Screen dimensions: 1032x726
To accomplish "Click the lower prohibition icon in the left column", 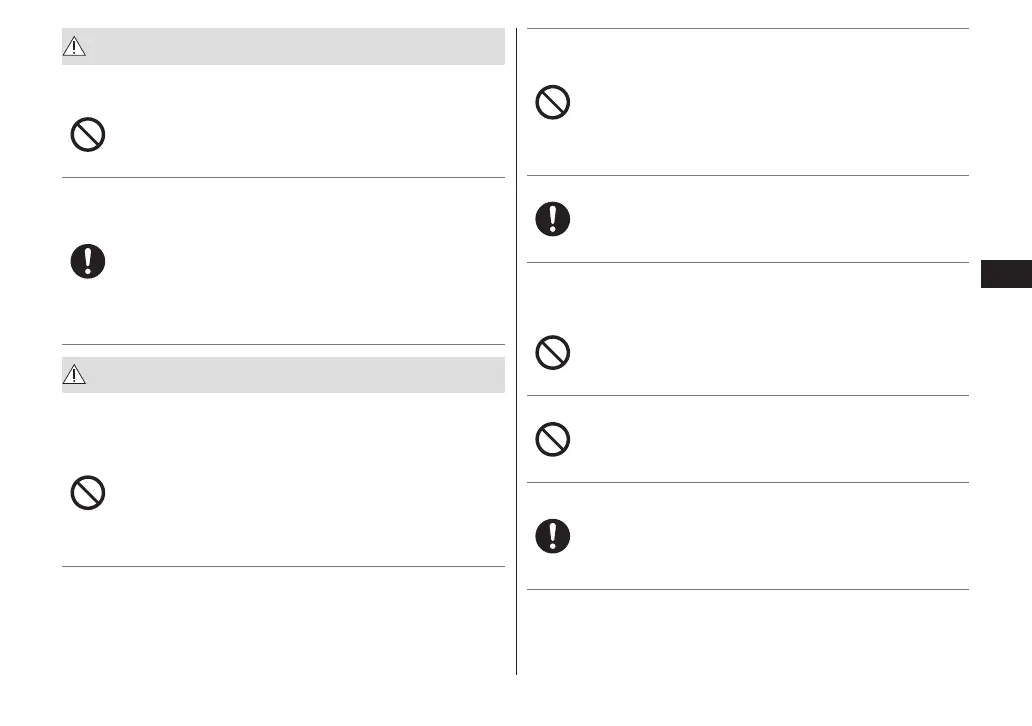I will tap(88, 493).
